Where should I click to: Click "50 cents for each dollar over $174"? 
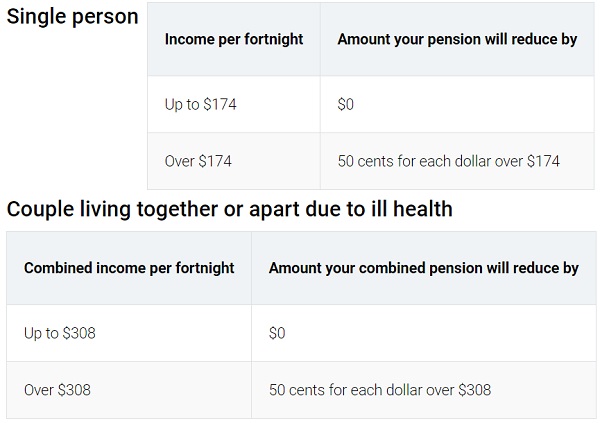[448, 161]
